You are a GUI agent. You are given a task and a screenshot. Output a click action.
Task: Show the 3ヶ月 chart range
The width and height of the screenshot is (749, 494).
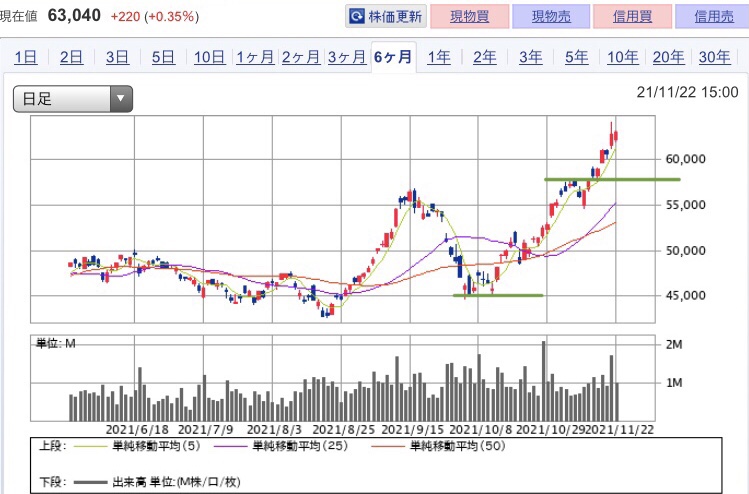(346, 57)
